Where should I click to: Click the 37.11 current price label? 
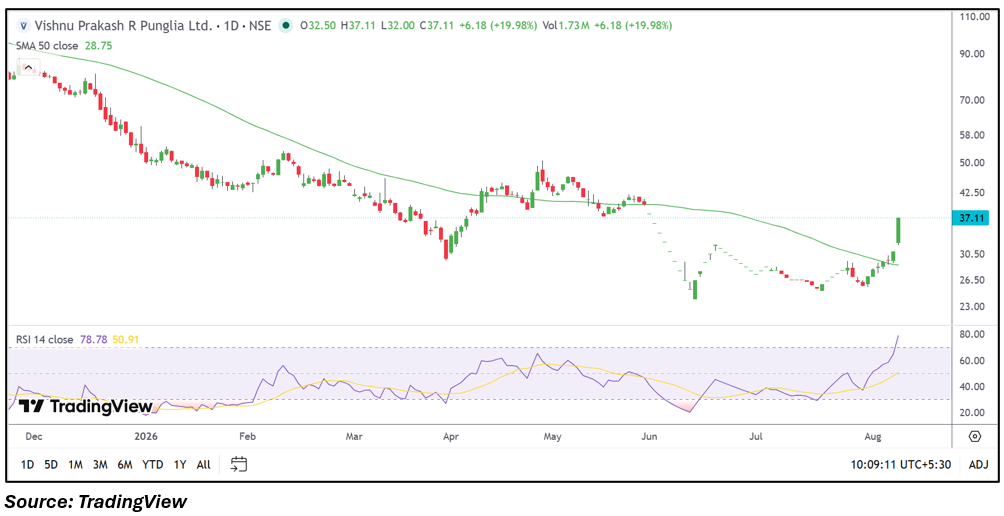pyautogui.click(x=971, y=218)
